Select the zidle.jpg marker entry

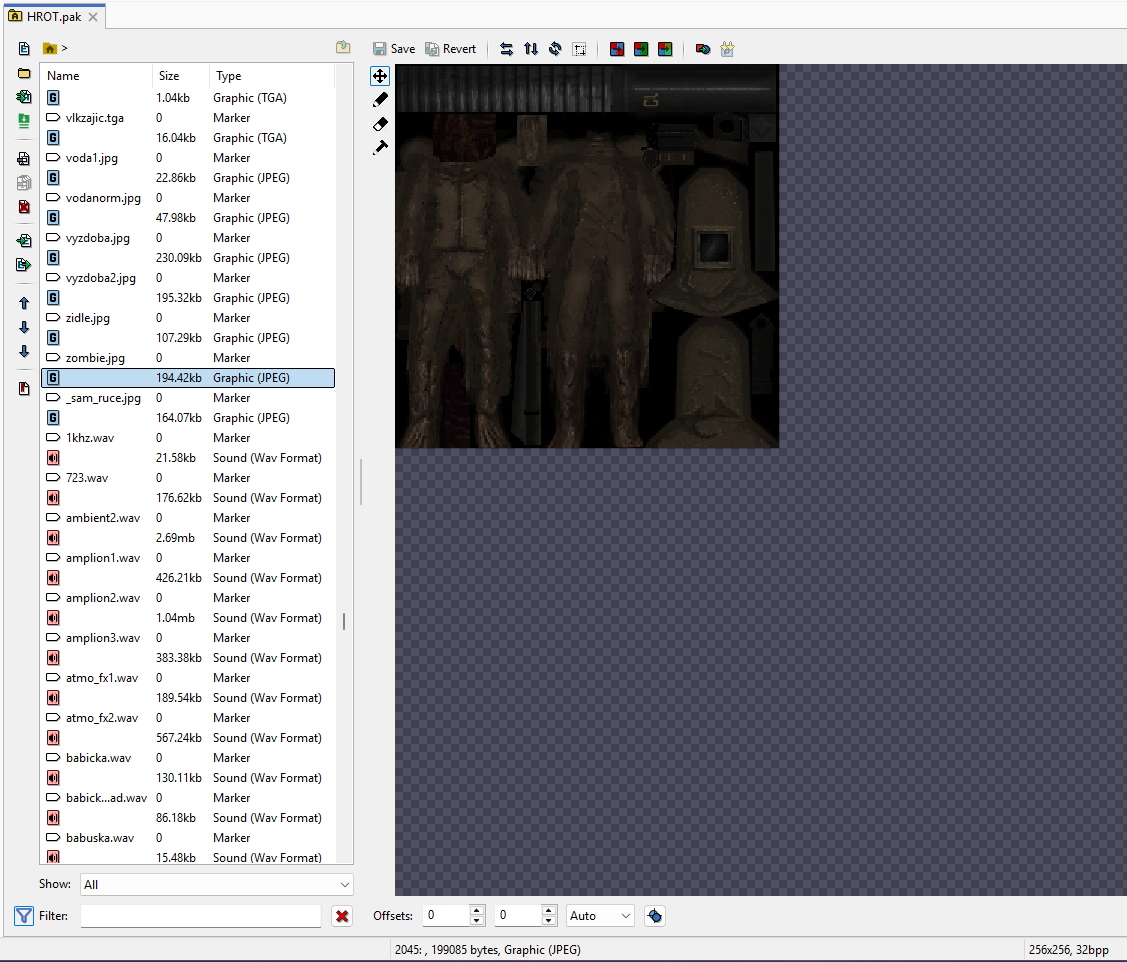[188, 318]
